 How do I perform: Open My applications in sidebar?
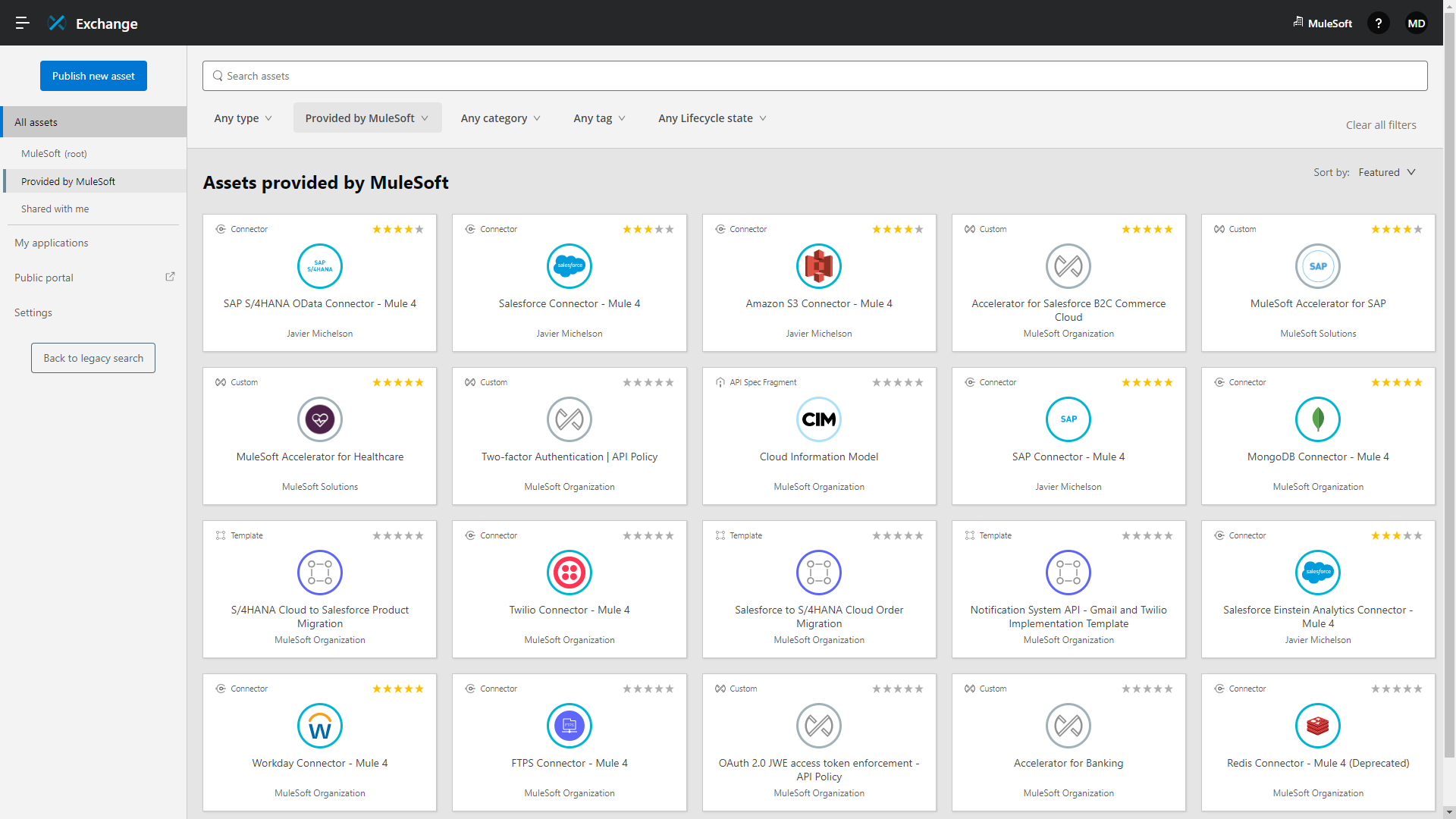coord(51,243)
